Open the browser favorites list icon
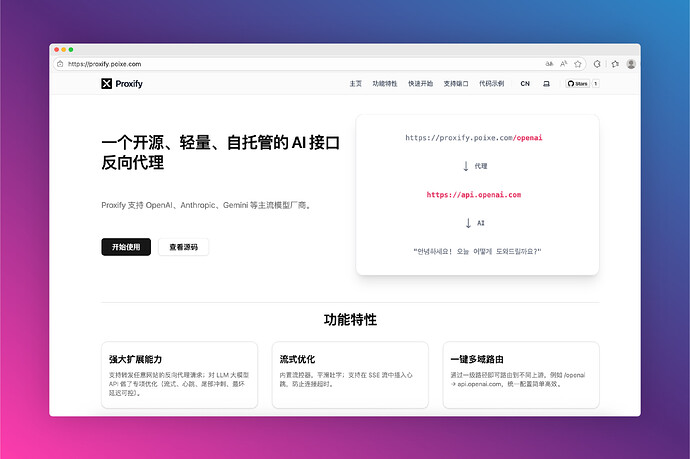The width and height of the screenshot is (690, 459). point(614,63)
